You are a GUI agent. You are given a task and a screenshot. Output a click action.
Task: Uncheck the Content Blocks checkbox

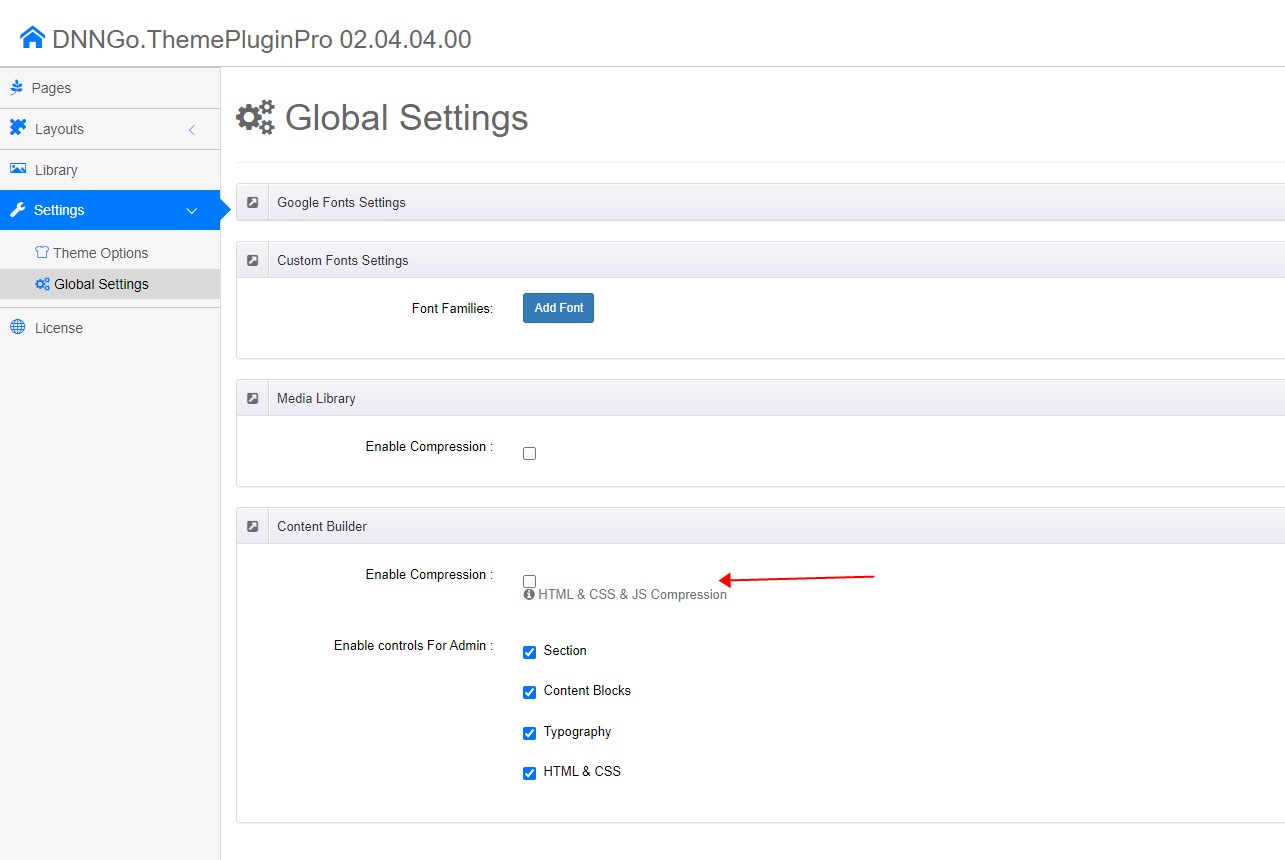point(530,692)
